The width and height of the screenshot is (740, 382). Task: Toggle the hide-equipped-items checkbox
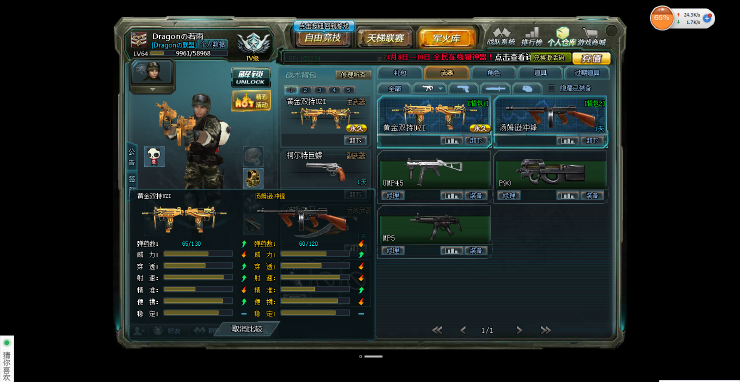[551, 88]
